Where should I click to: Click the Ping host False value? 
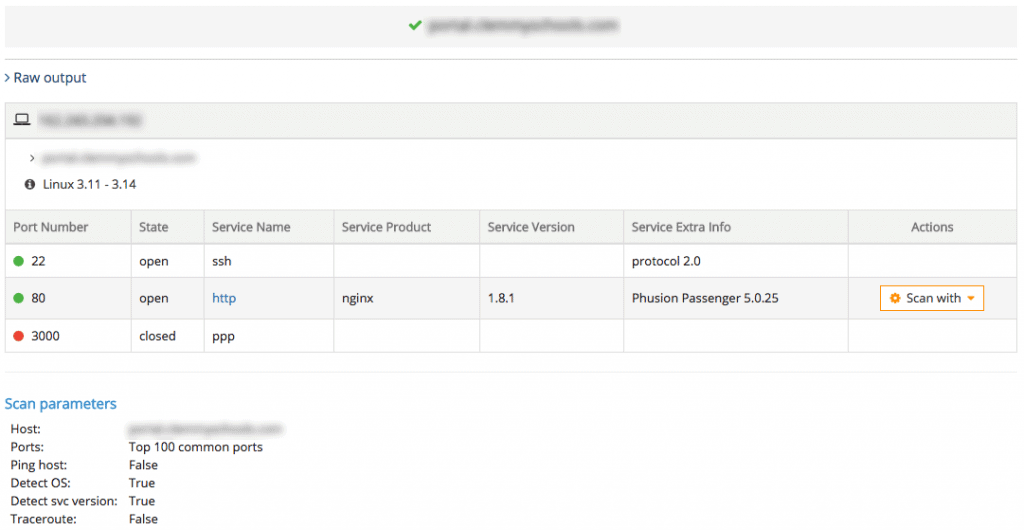pos(143,465)
